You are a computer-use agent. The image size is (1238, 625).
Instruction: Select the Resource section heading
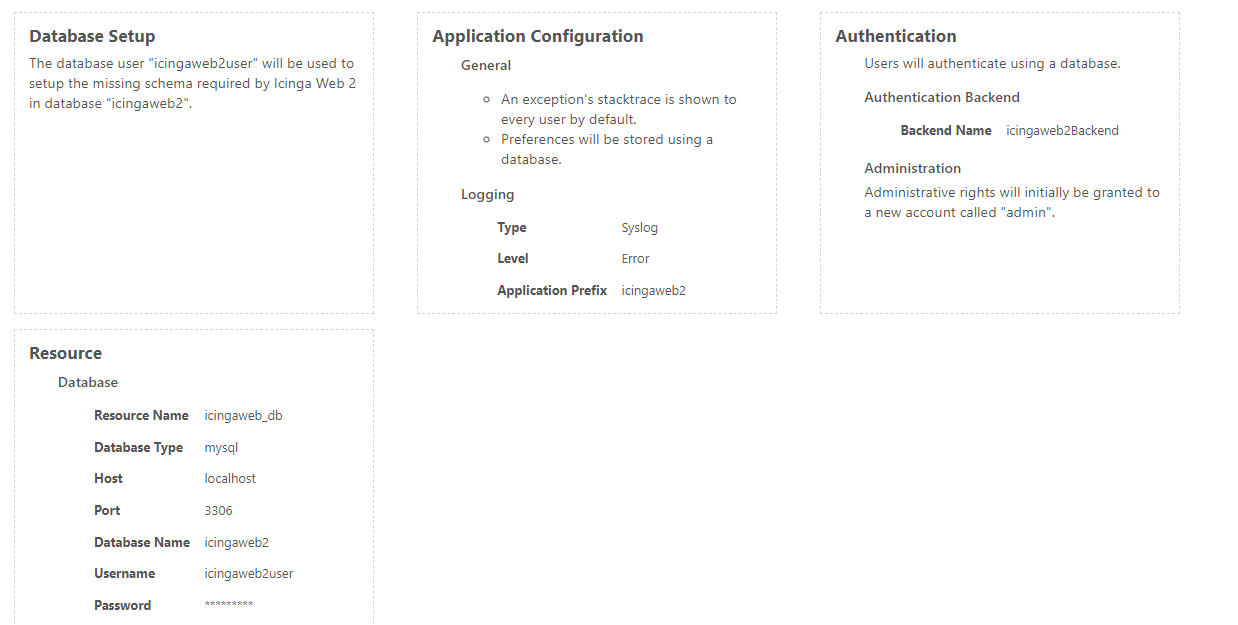point(66,353)
